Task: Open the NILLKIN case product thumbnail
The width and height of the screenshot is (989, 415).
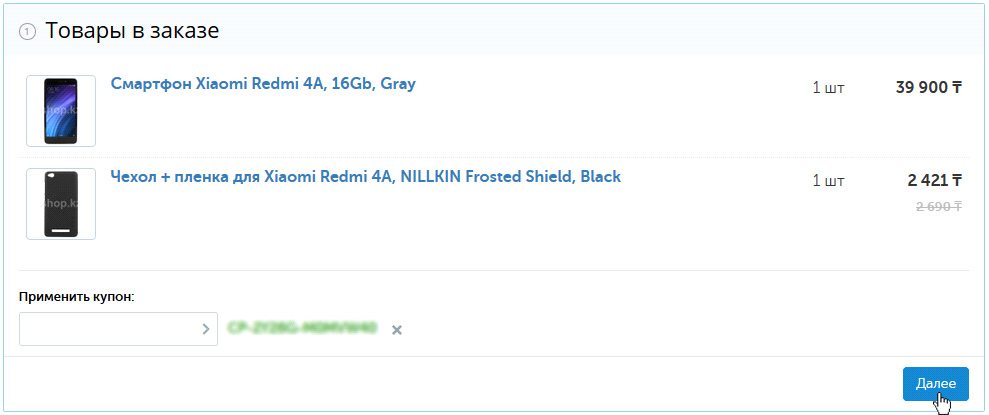Action: tap(61, 204)
